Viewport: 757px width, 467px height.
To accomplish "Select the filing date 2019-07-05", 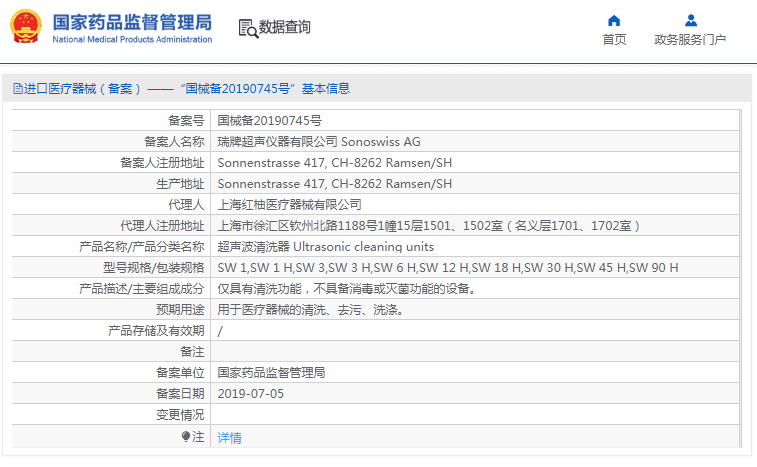I will 251,394.
